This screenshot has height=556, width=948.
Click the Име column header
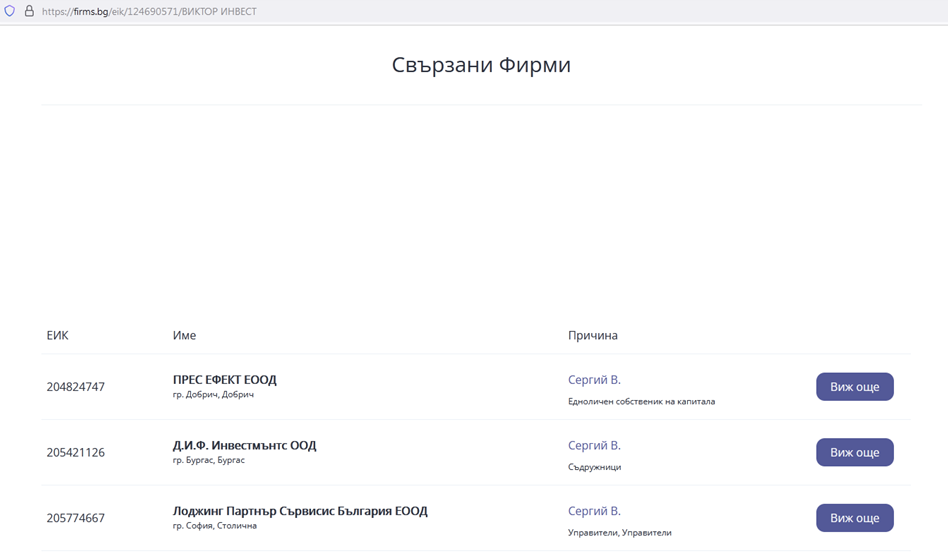184,335
